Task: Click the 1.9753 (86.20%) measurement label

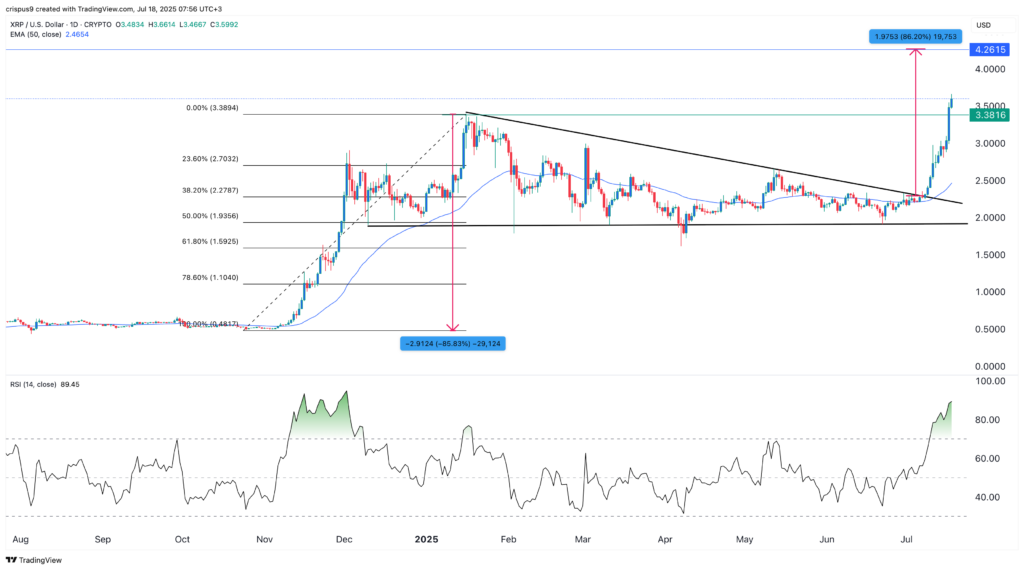Action: pos(915,35)
